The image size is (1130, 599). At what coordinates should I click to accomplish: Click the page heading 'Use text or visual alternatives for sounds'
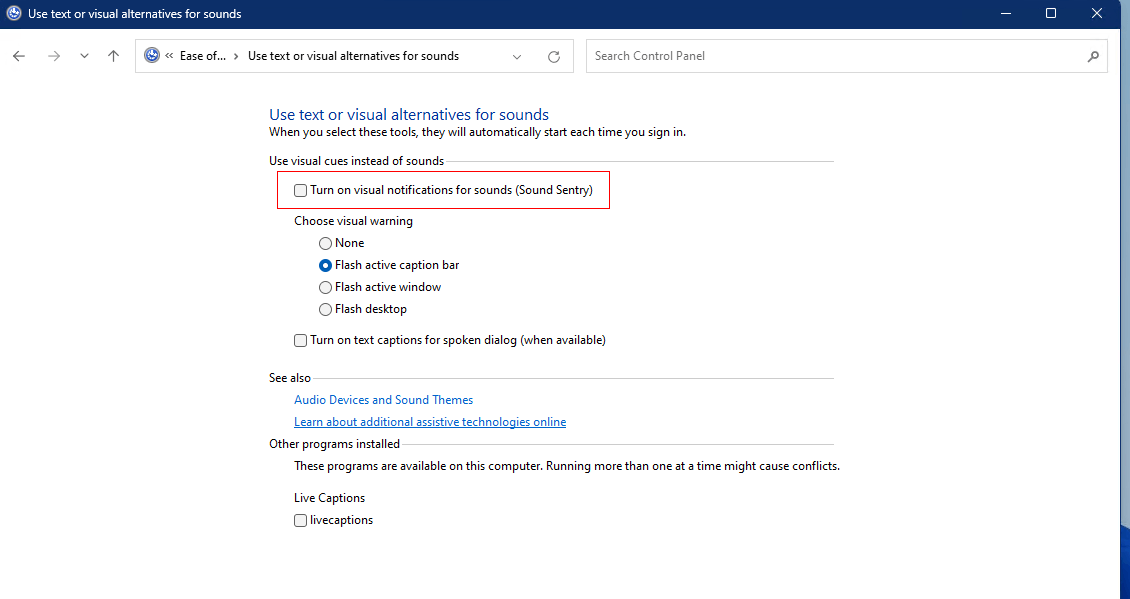(x=409, y=115)
